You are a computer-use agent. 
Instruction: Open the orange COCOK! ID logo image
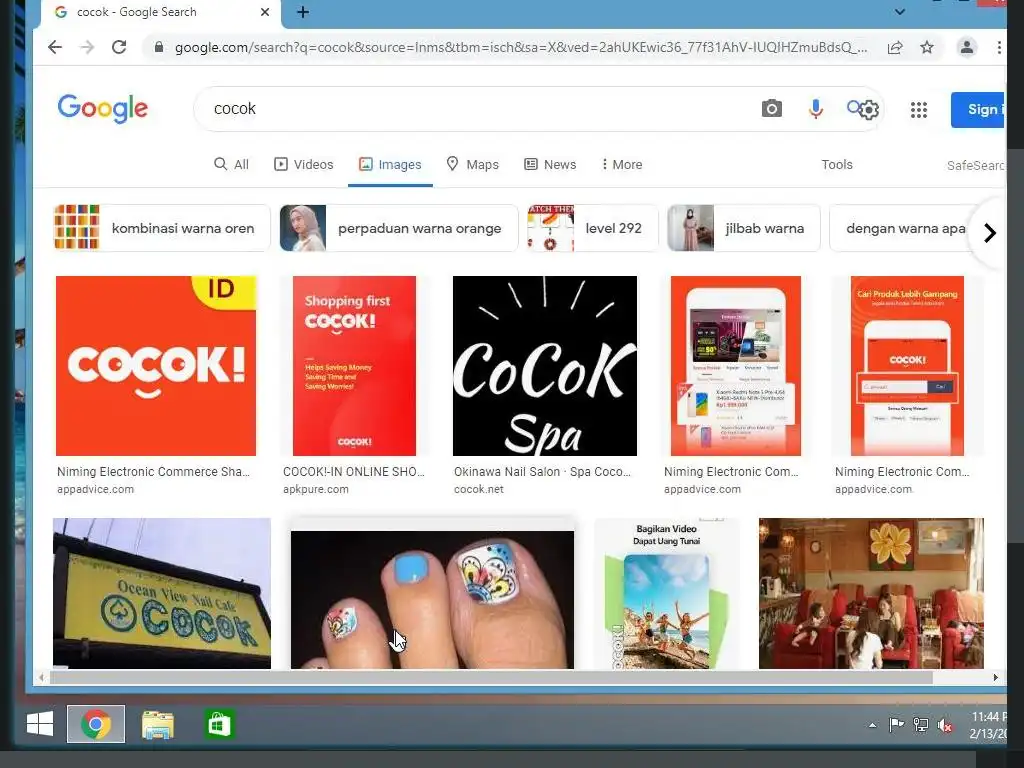[156, 366]
